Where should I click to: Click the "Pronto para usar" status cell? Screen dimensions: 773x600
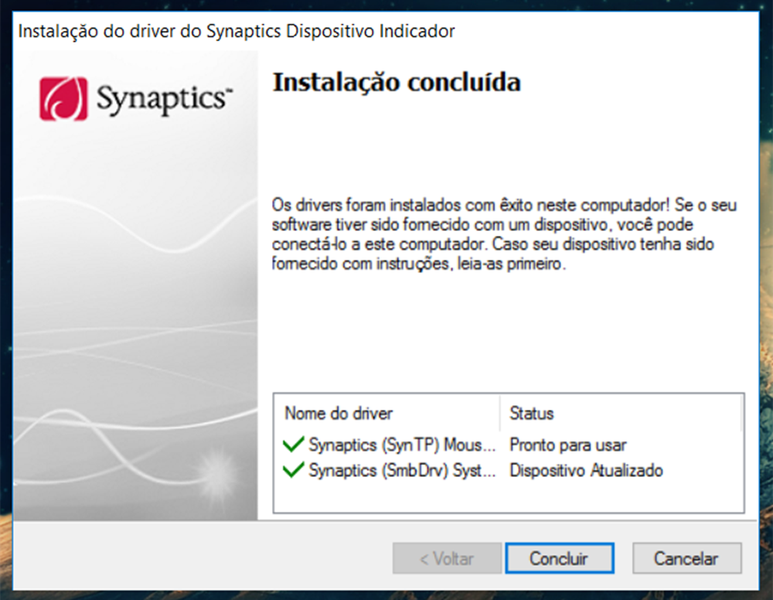click(x=568, y=444)
